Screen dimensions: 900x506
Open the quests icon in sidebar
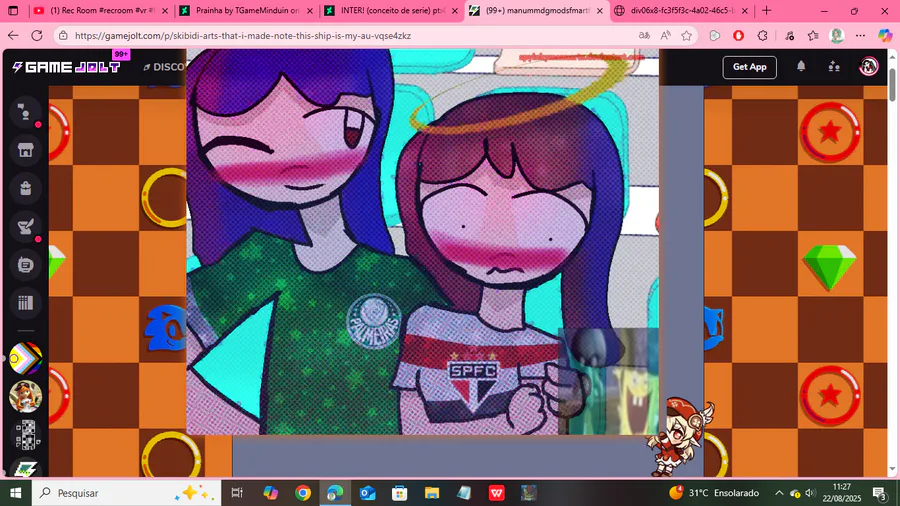coord(25,227)
